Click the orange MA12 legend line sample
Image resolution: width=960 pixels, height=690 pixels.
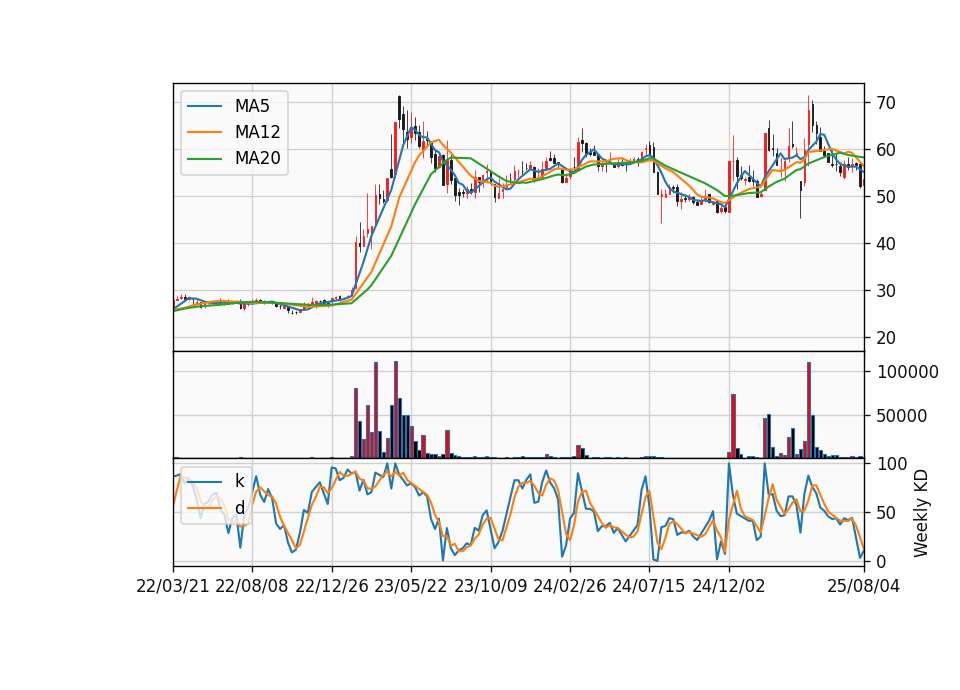204,132
